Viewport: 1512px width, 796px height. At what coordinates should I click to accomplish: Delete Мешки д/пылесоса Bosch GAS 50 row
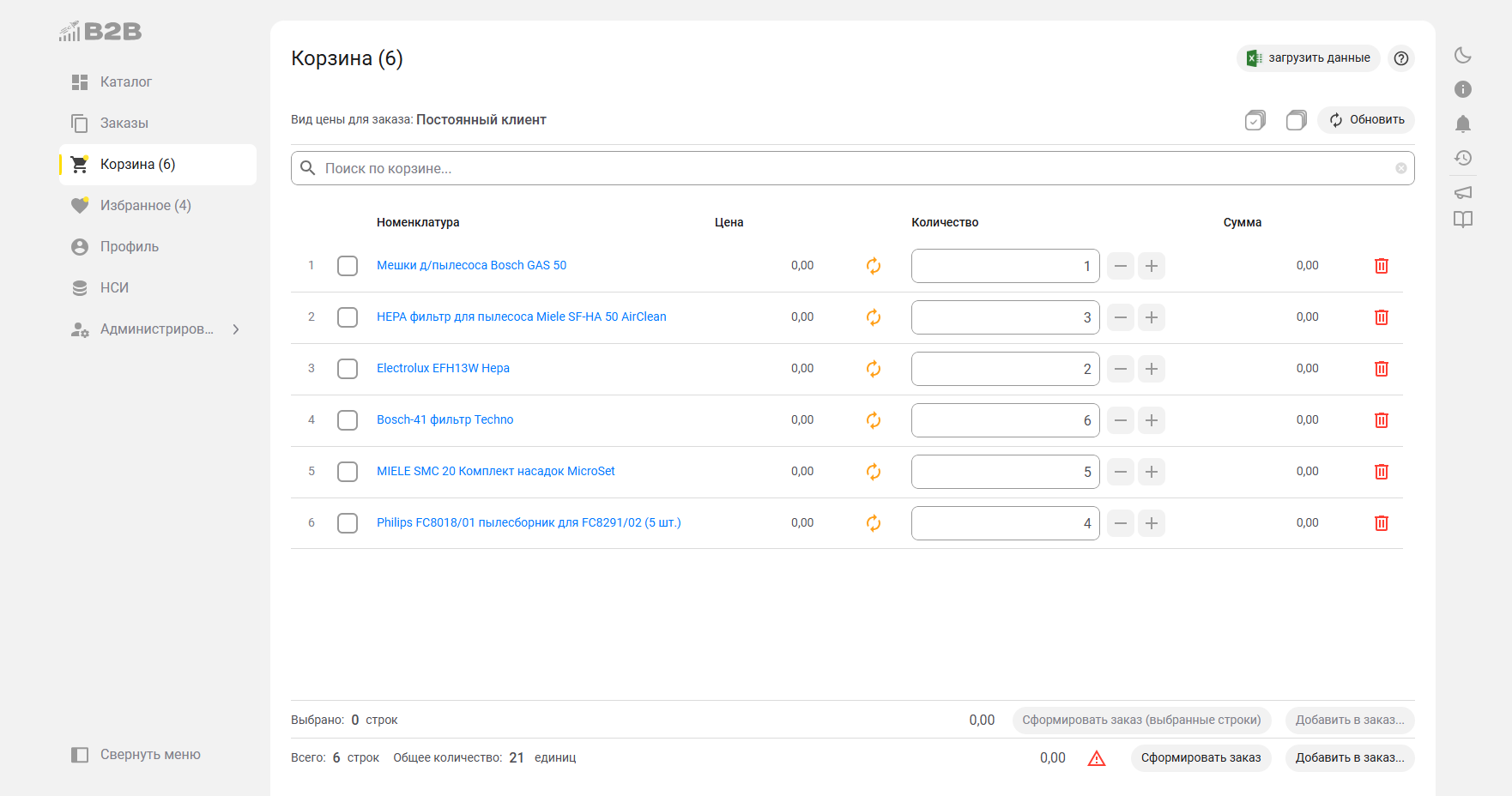1382,266
